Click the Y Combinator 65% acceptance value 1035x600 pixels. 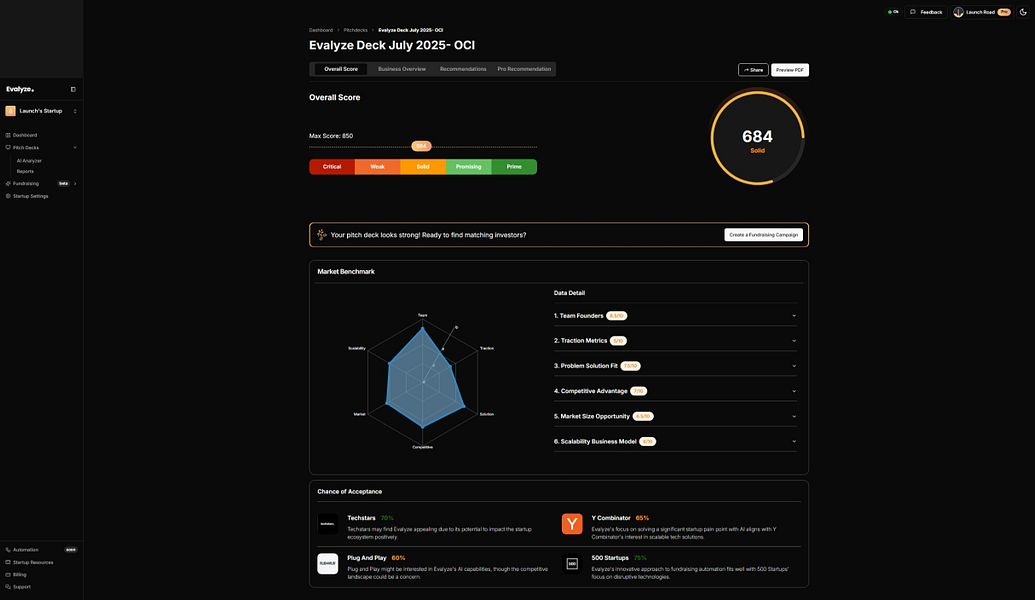coord(642,518)
